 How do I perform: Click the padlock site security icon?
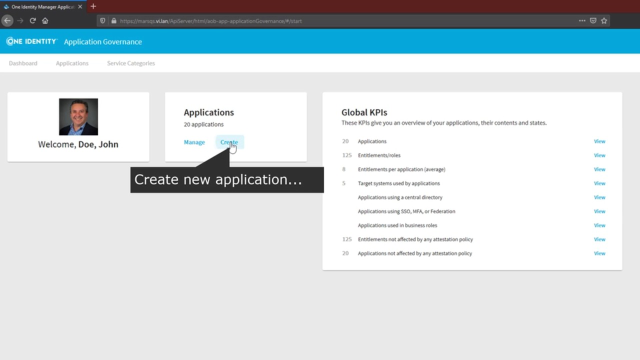(x=114, y=21)
